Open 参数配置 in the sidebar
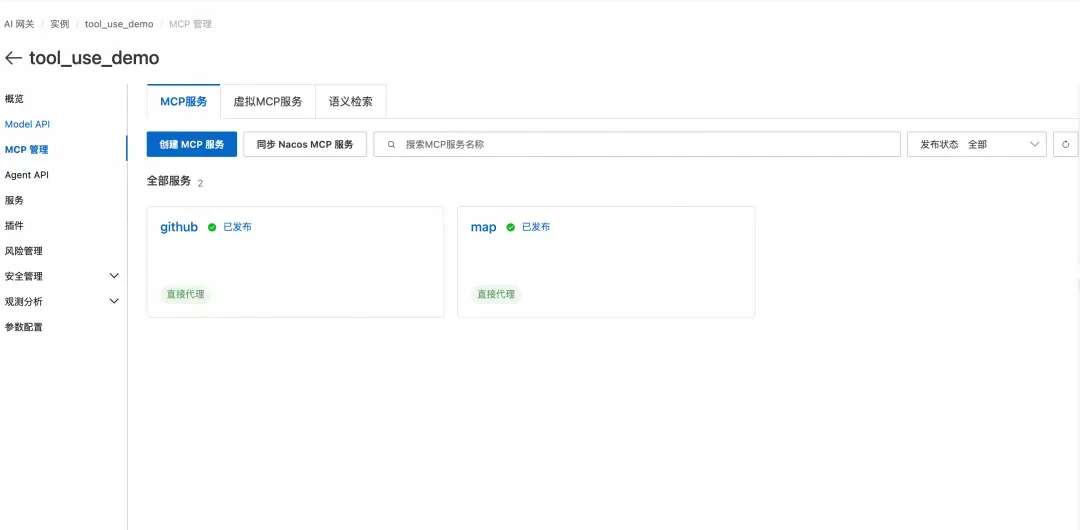Viewport: 1080px width, 530px height. pos(23,327)
